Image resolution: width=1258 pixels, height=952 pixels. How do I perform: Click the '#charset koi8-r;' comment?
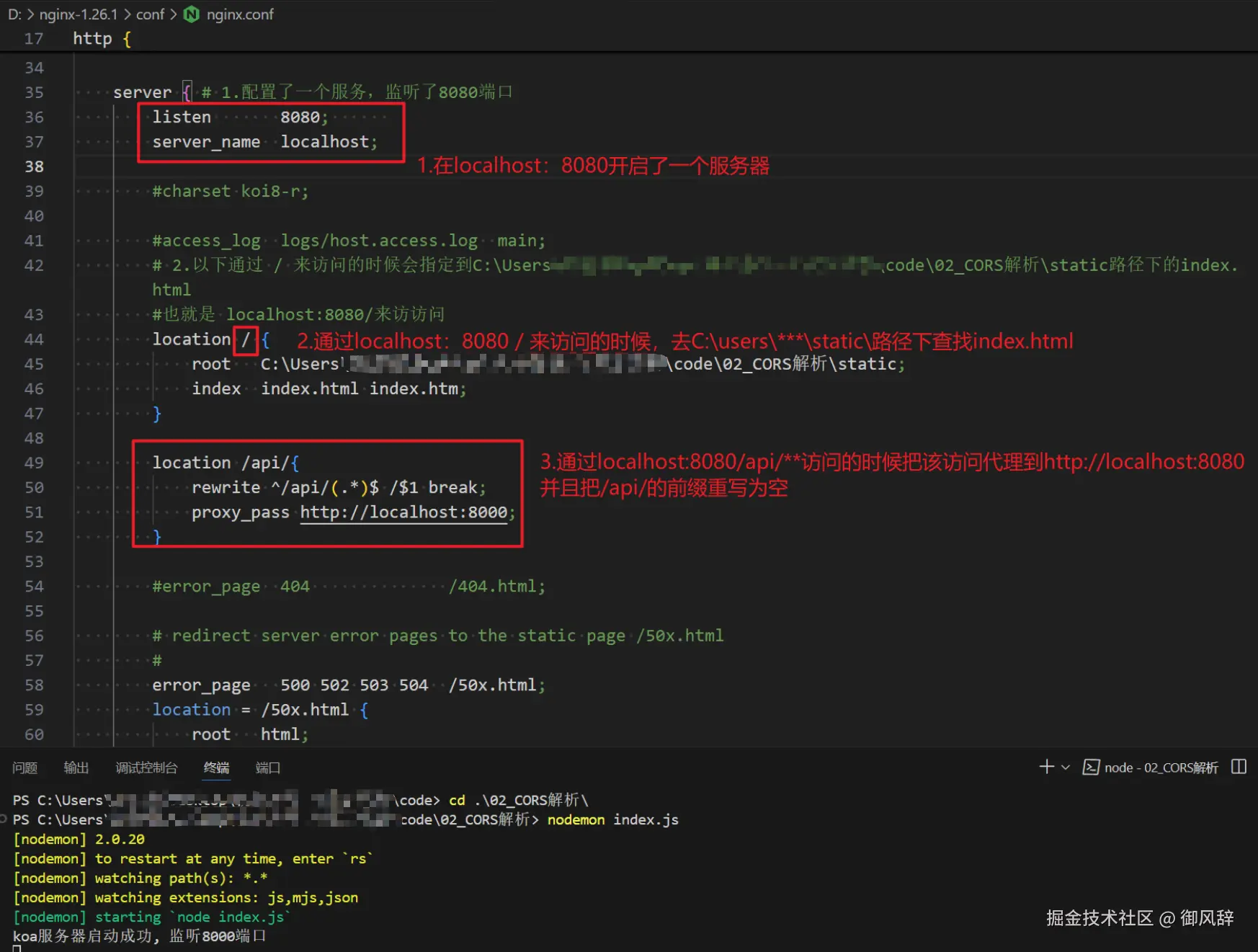coord(231,191)
